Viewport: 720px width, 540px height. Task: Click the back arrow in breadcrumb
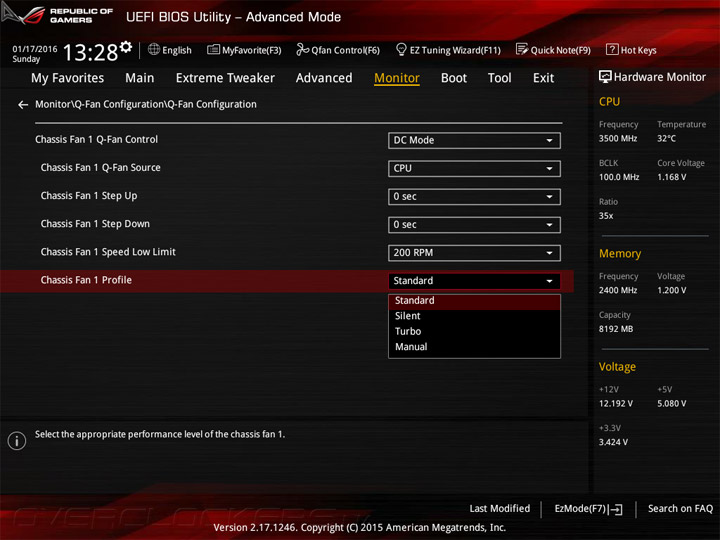(x=23, y=105)
